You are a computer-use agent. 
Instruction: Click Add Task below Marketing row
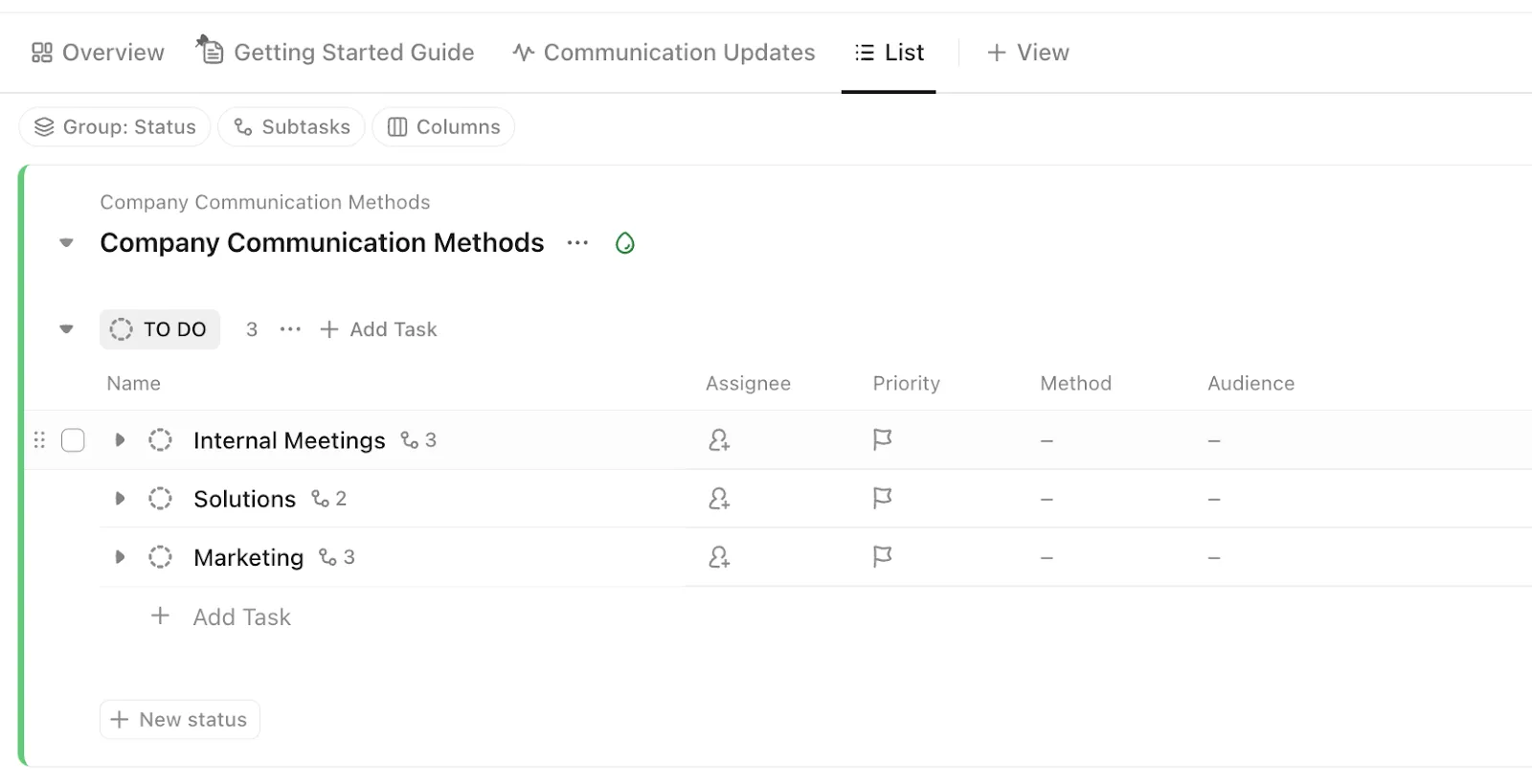point(221,617)
